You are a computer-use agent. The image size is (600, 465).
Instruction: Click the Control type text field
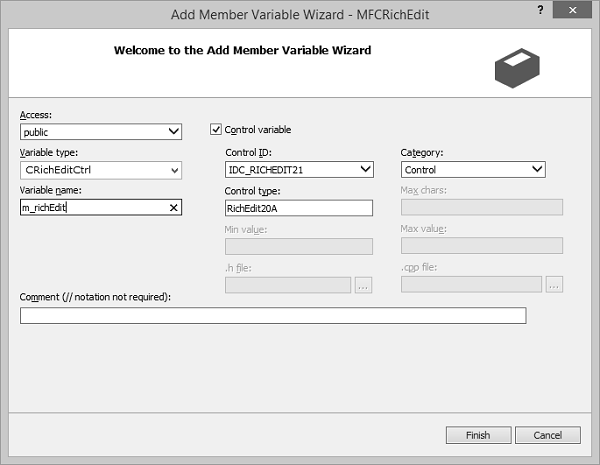click(x=299, y=208)
